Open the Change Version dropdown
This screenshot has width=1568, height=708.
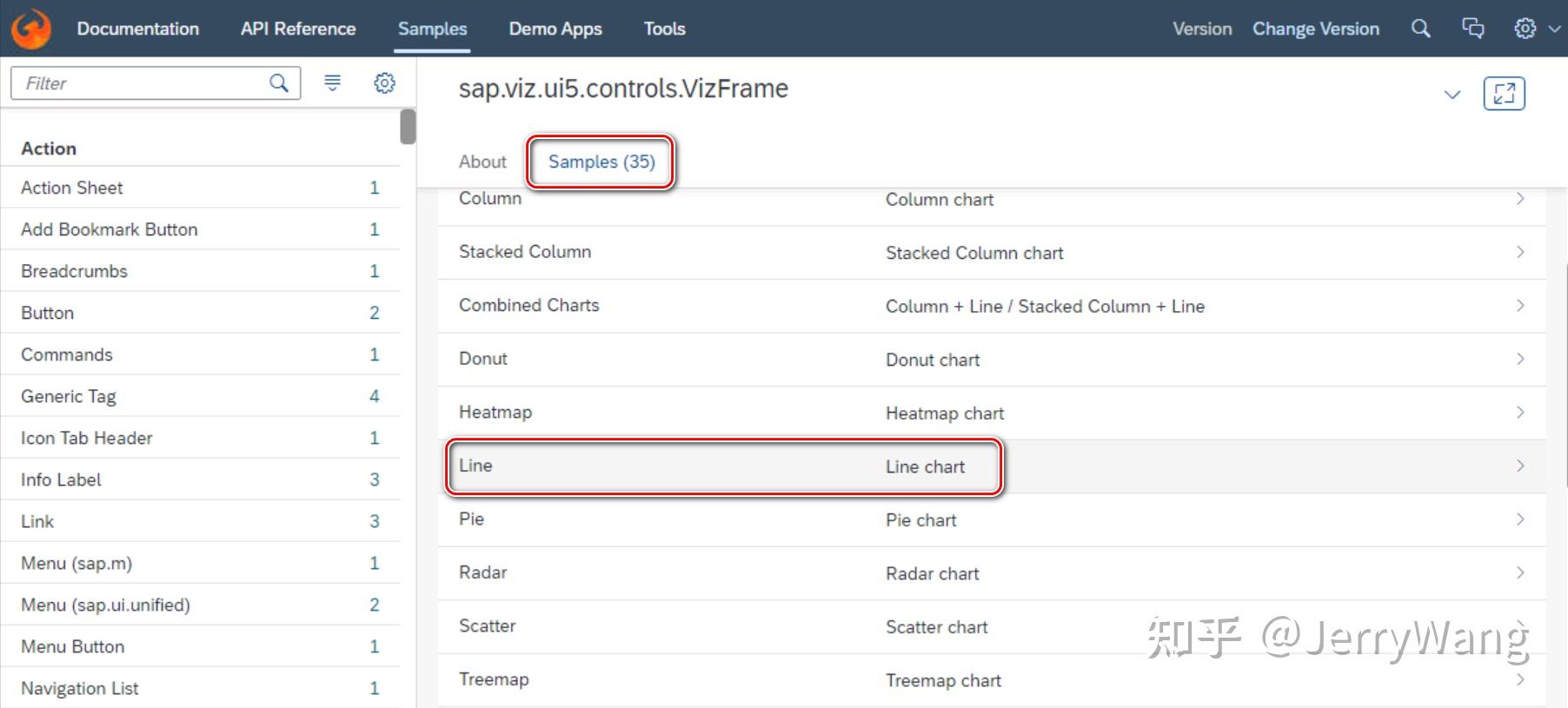pyautogui.click(x=1315, y=28)
